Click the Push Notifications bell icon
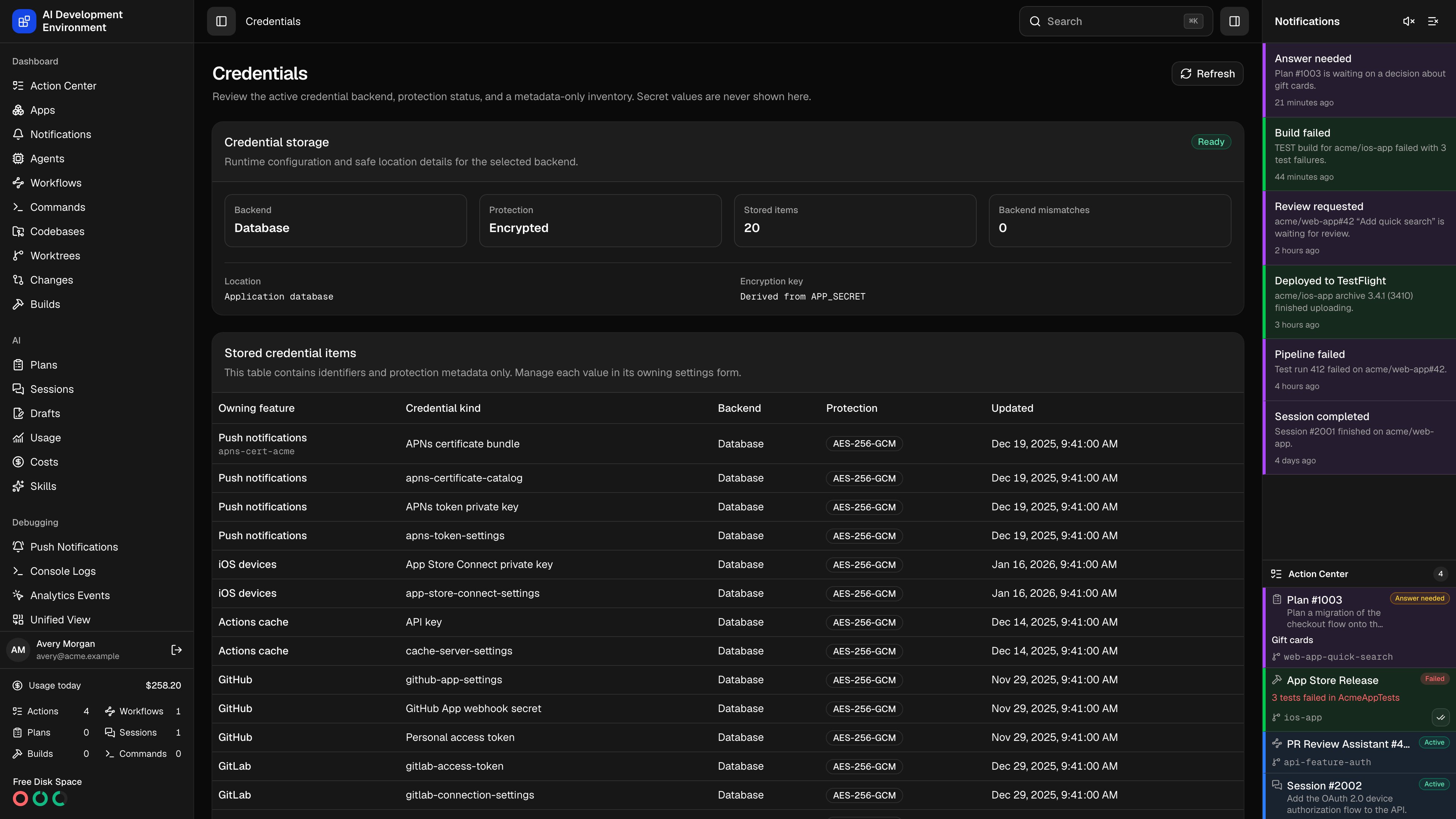The width and height of the screenshot is (1456, 819). pyautogui.click(x=18, y=547)
